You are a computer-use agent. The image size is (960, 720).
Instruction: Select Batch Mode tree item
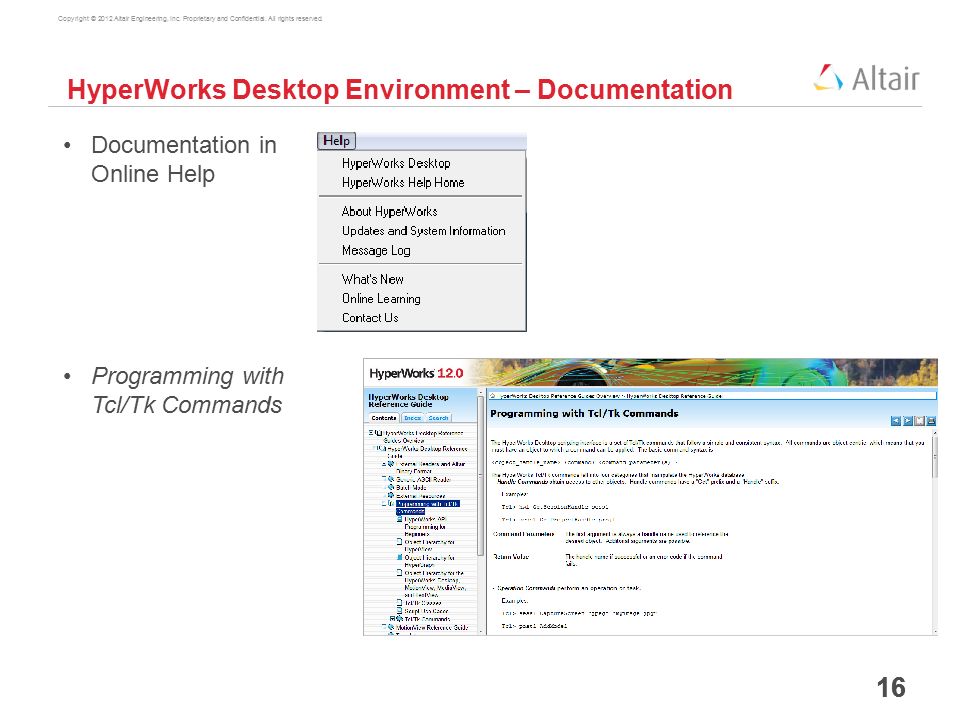411,487
